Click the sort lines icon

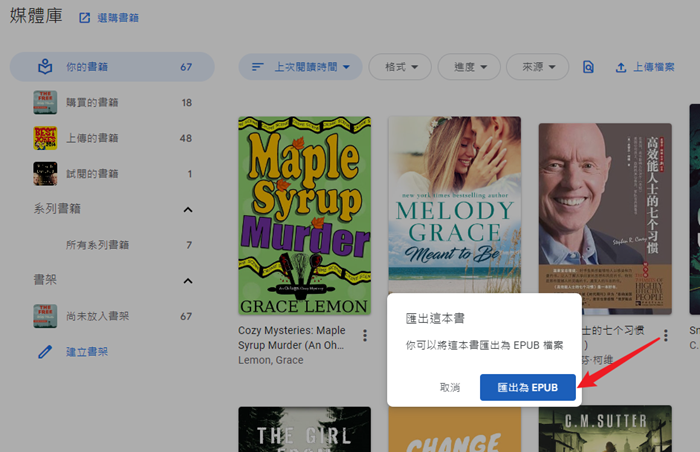(x=258, y=67)
